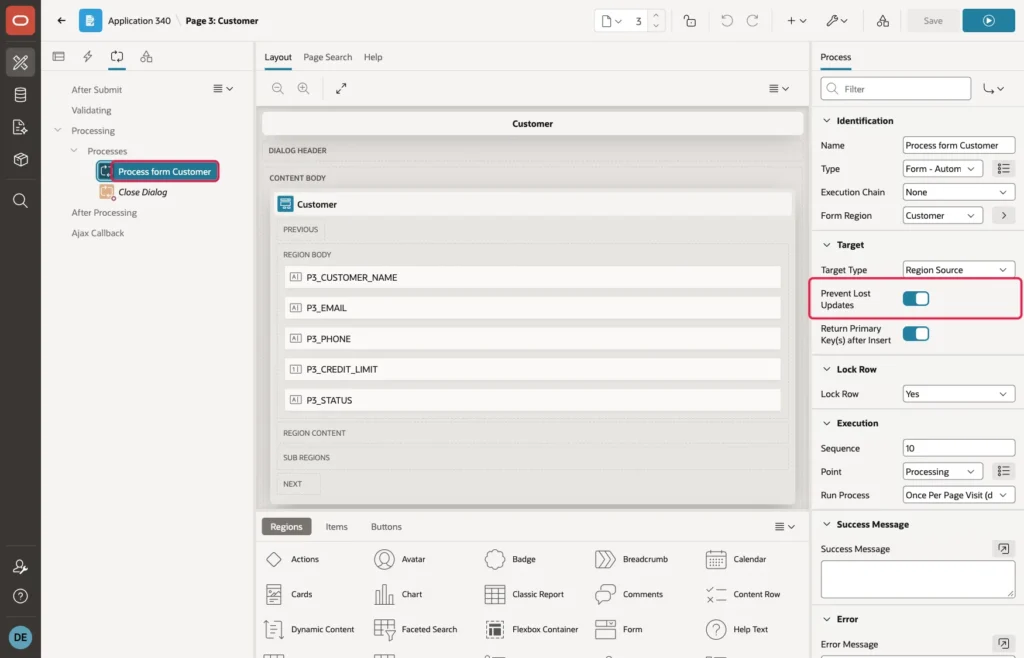Viewport: 1024px width, 658px height.
Task: Open Team Development sidebar icon
Action: (x=20, y=127)
